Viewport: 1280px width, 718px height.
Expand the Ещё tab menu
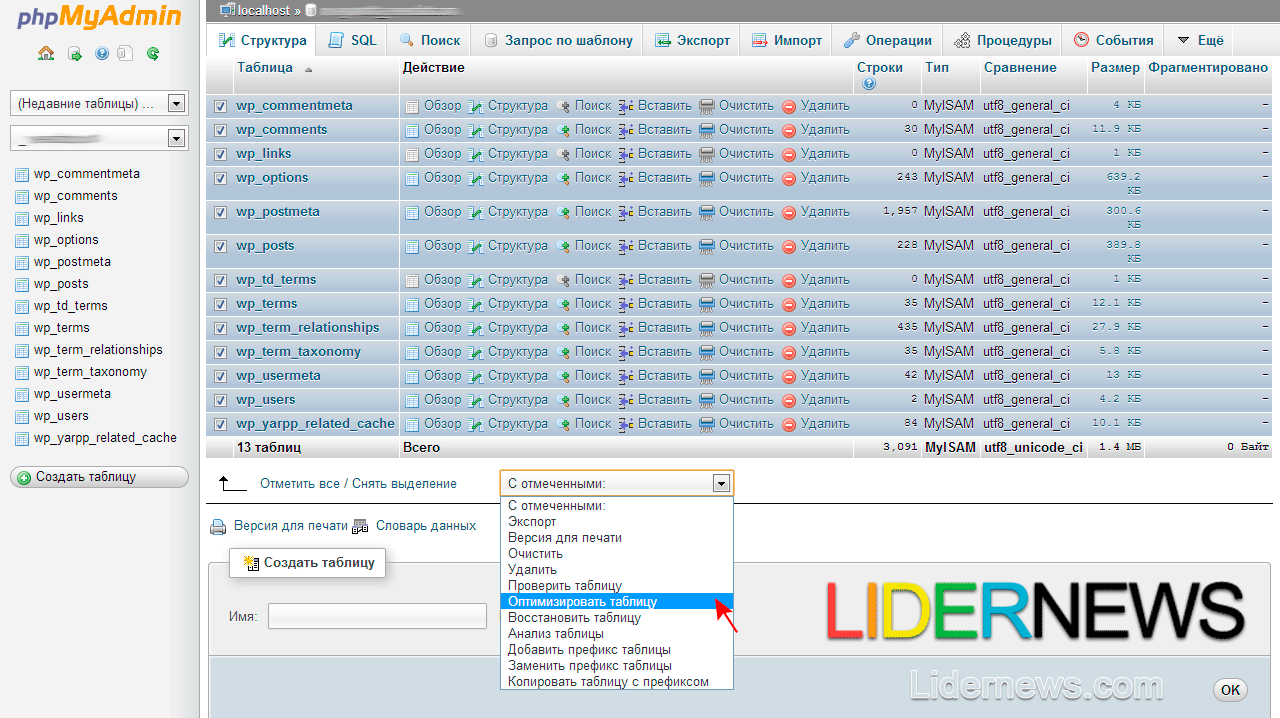click(1199, 41)
